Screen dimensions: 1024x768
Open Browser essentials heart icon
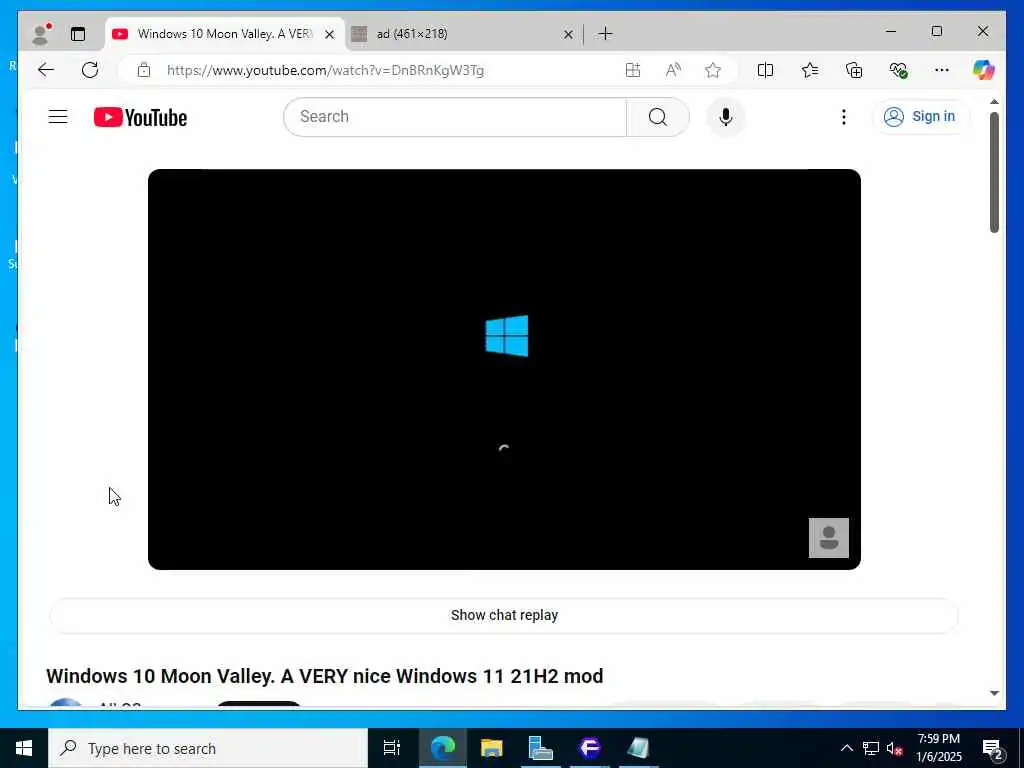tap(899, 70)
